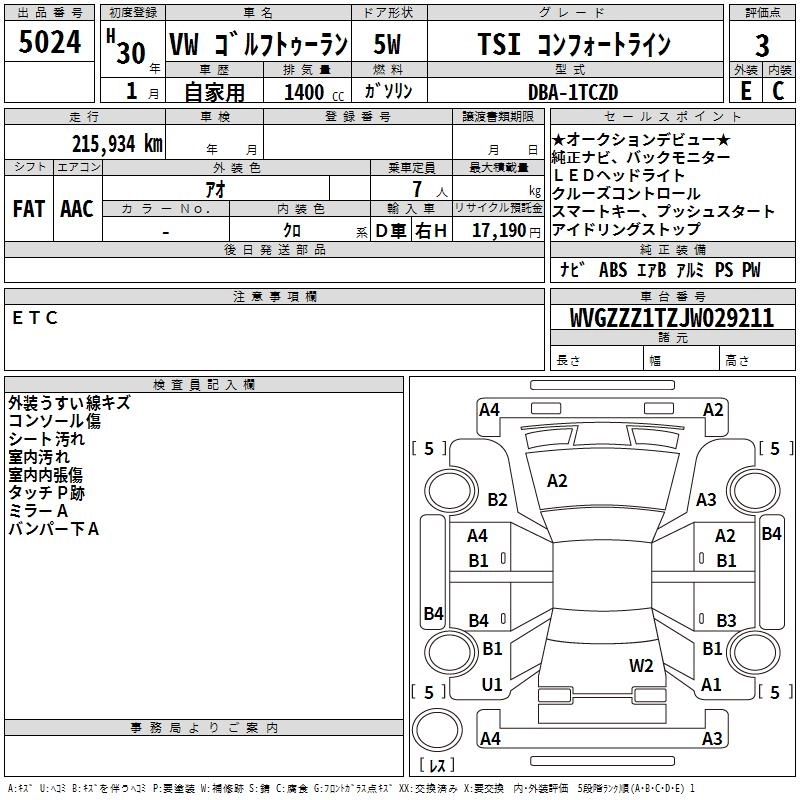Click the FAT shift type cell
Viewport: 800px width, 800px height.
pos(29,208)
